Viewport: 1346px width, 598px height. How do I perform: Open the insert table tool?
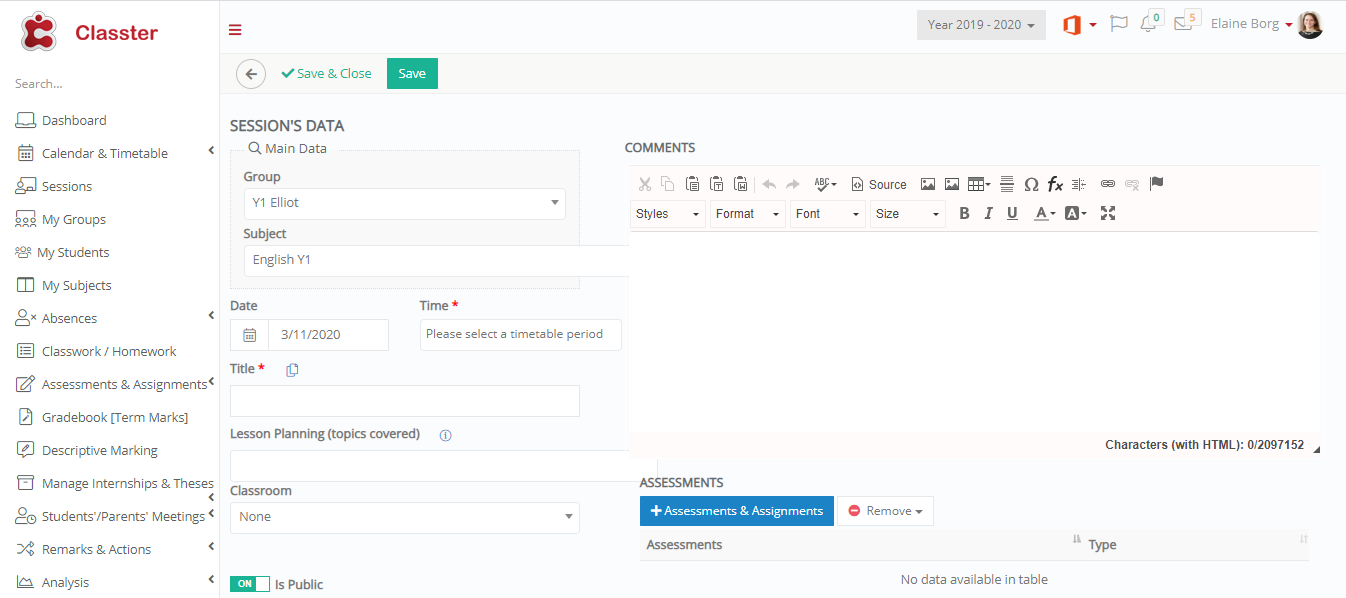tap(979, 184)
